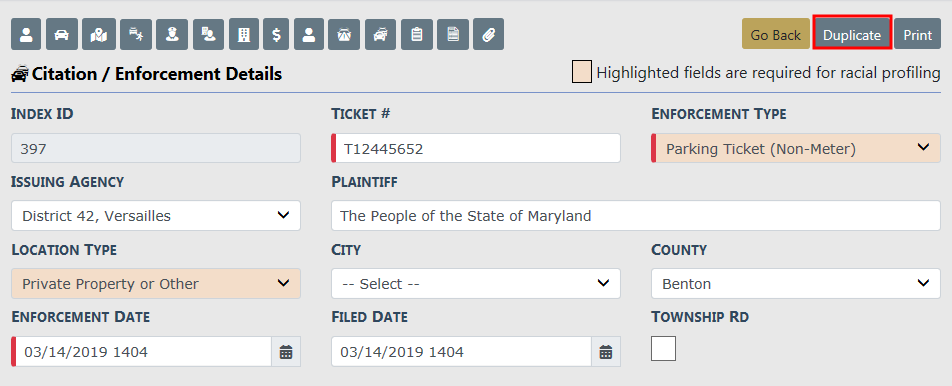Click the Duplicate button
Viewport: 952px width, 386px height.
[852, 35]
